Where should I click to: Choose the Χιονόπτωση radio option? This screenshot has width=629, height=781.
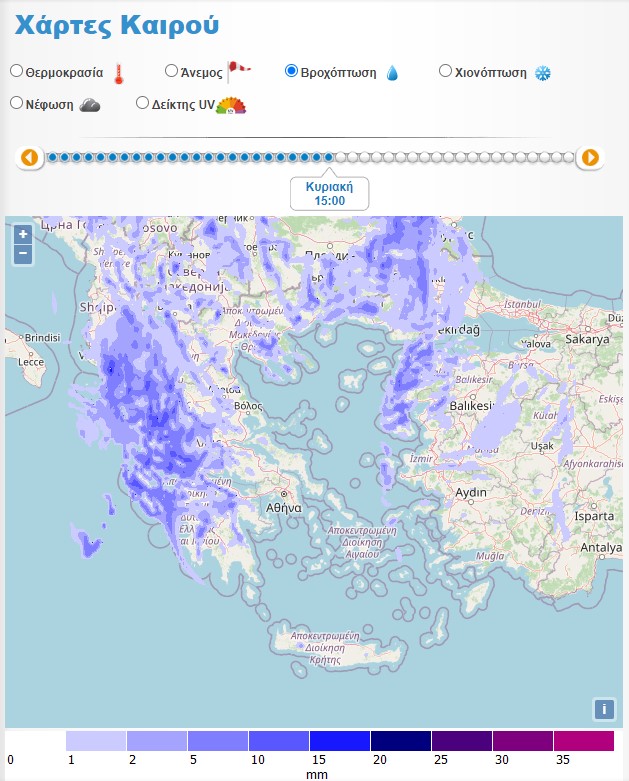coord(446,71)
